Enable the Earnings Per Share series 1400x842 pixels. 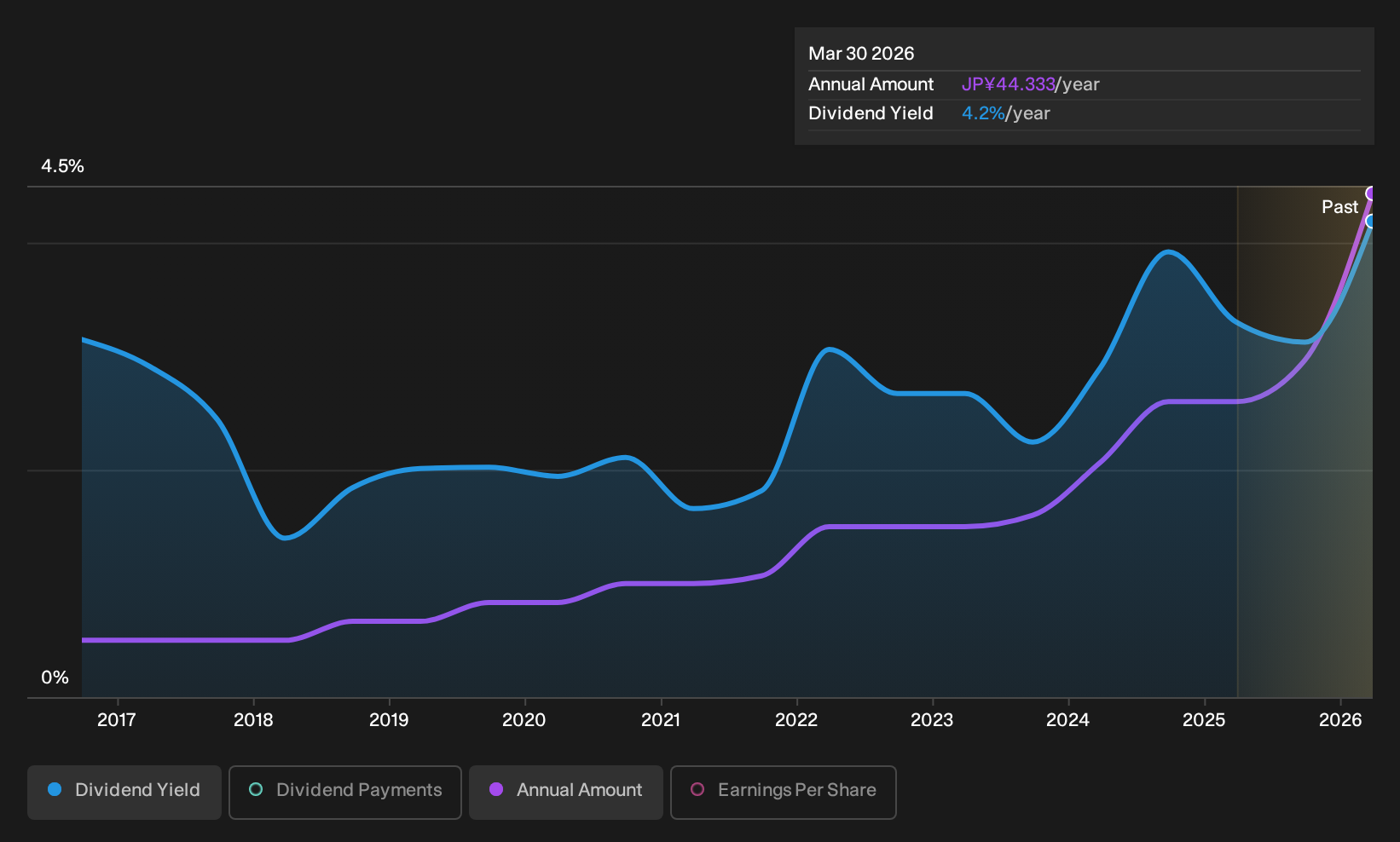coord(784,793)
